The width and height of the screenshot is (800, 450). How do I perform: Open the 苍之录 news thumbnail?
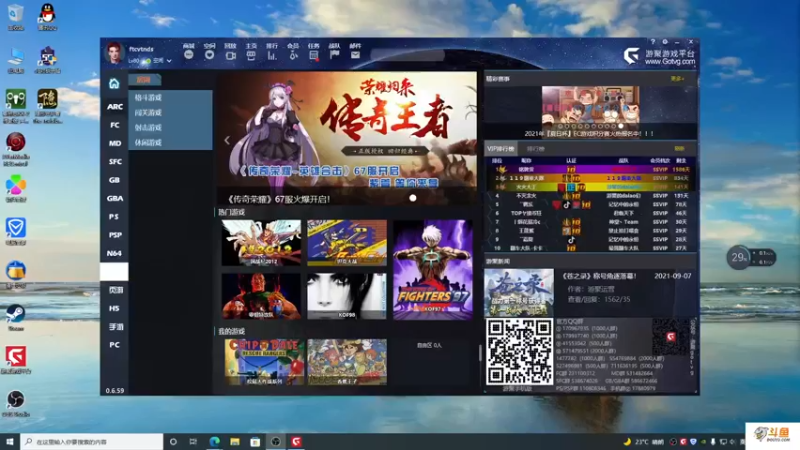[519, 293]
